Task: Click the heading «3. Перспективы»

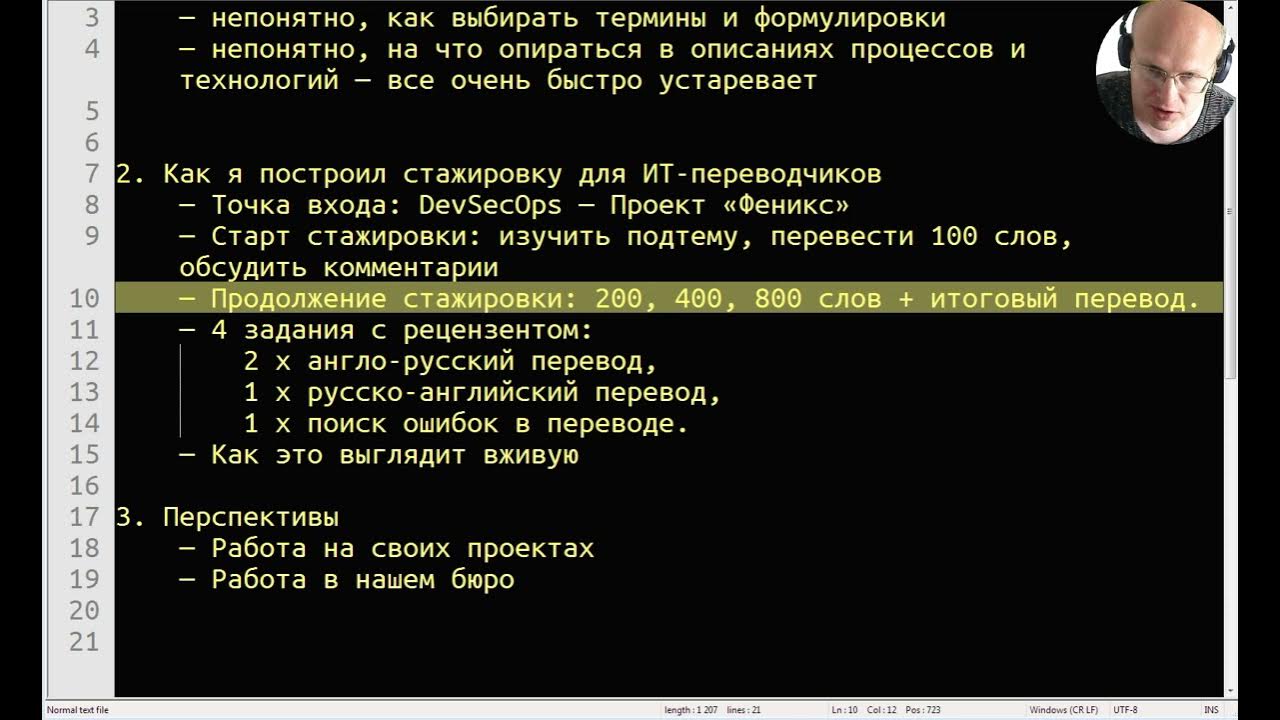Action: click(228, 517)
